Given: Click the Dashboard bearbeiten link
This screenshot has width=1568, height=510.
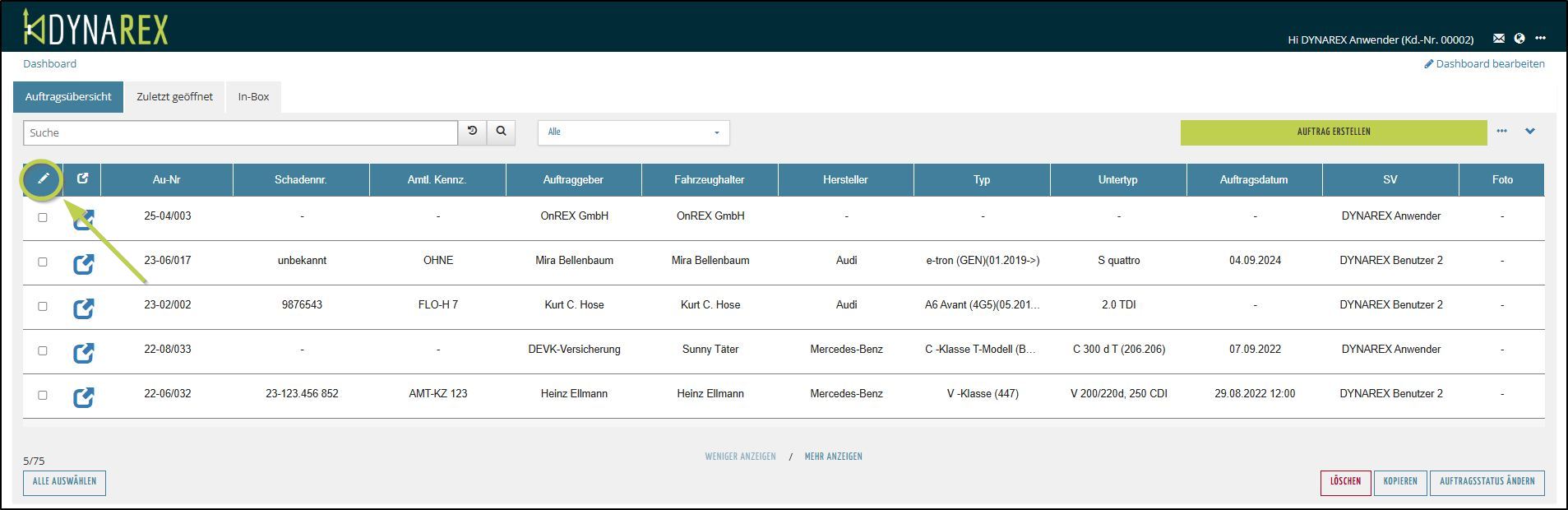Looking at the screenshot, I should (x=1484, y=64).
